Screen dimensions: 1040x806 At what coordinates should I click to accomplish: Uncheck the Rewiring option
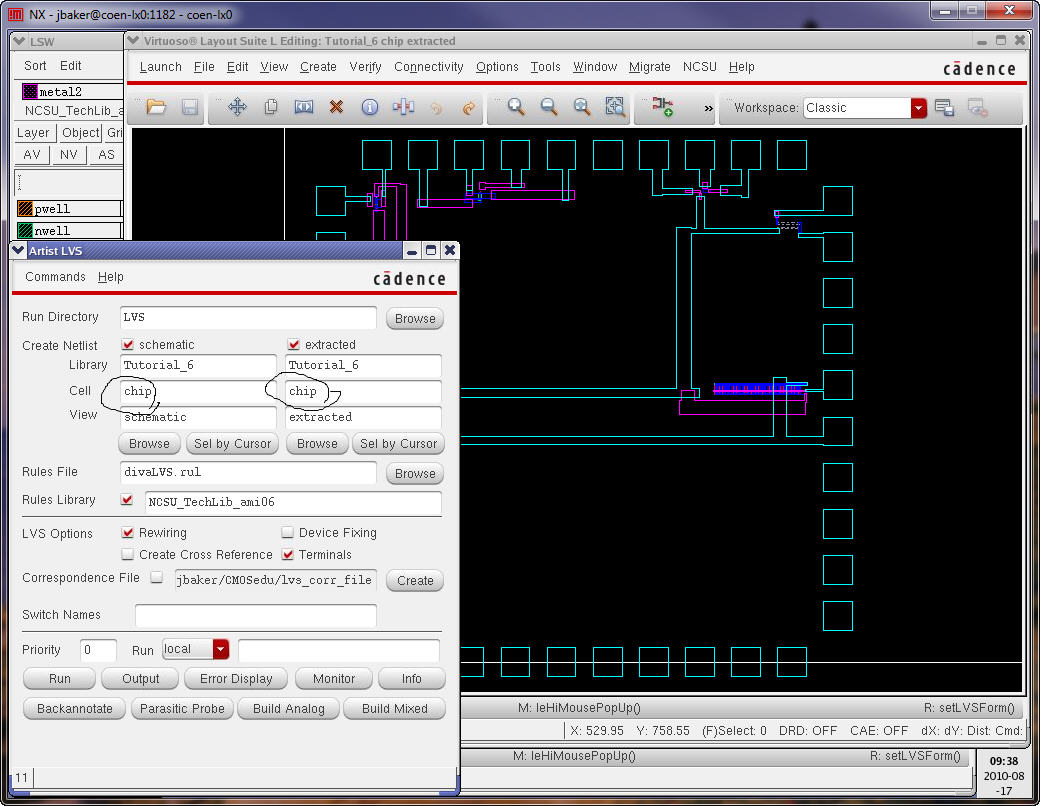[128, 533]
